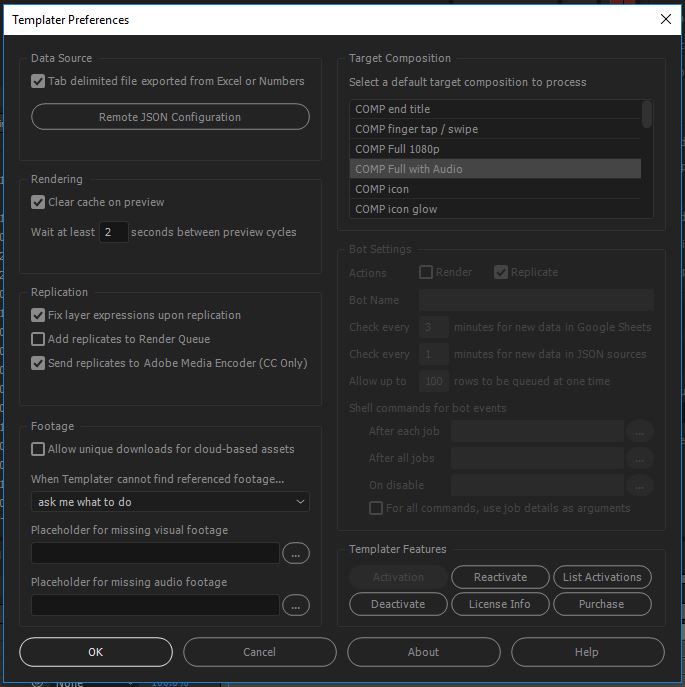
Task: Select COMP icon glow composition
Action: click(x=494, y=209)
